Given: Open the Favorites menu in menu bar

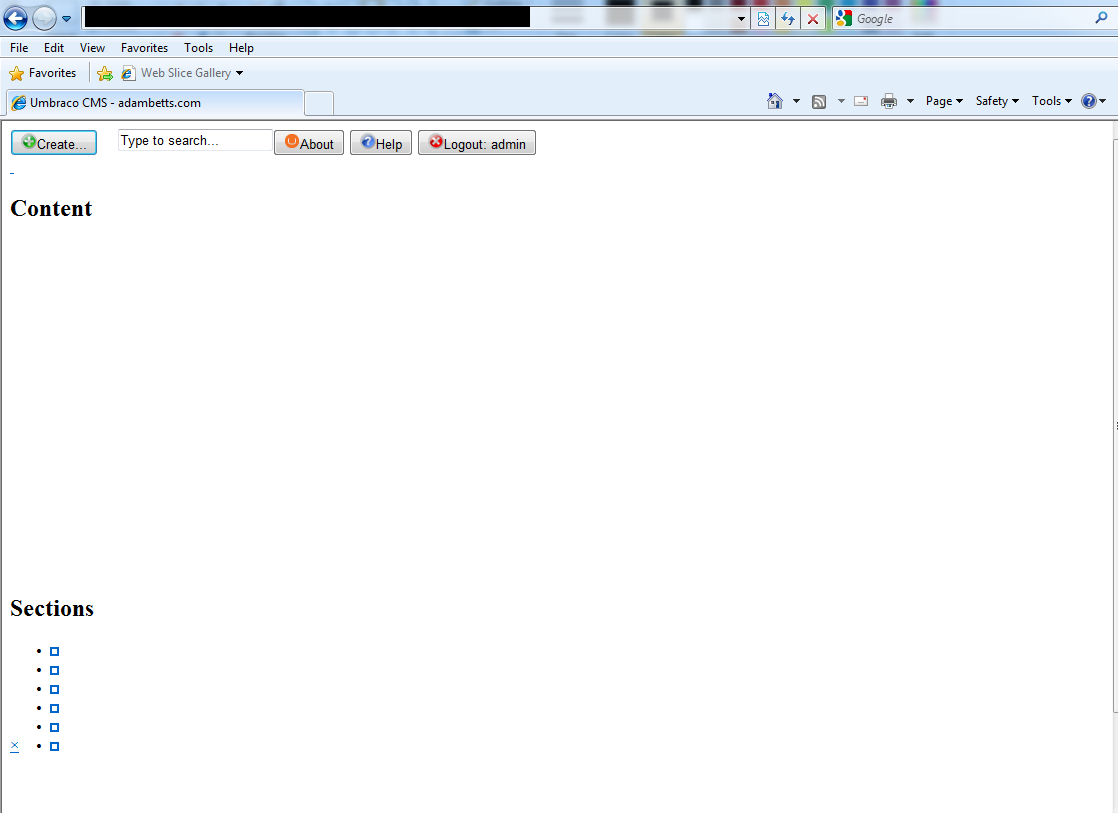Looking at the screenshot, I should pos(144,48).
